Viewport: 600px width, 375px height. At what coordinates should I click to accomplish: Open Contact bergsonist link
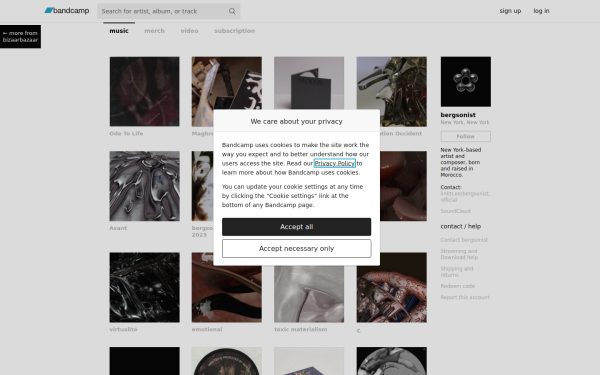(464, 240)
